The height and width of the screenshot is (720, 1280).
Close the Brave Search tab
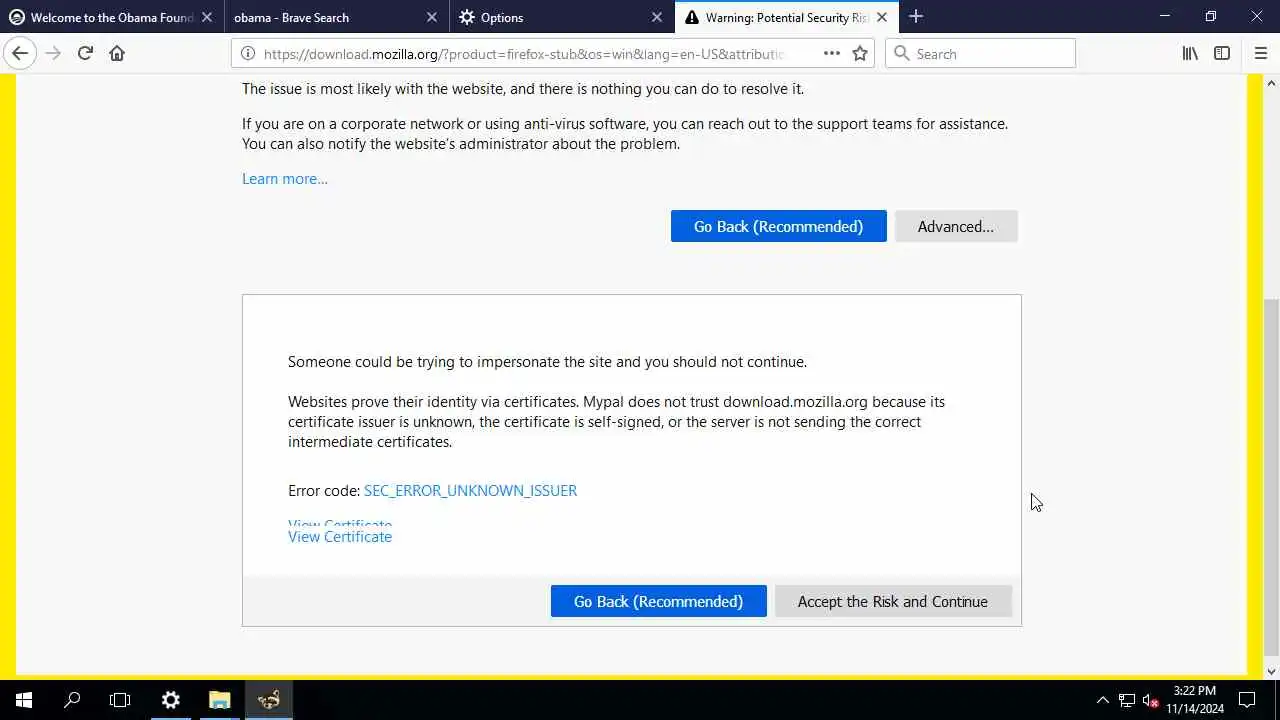coord(432,17)
